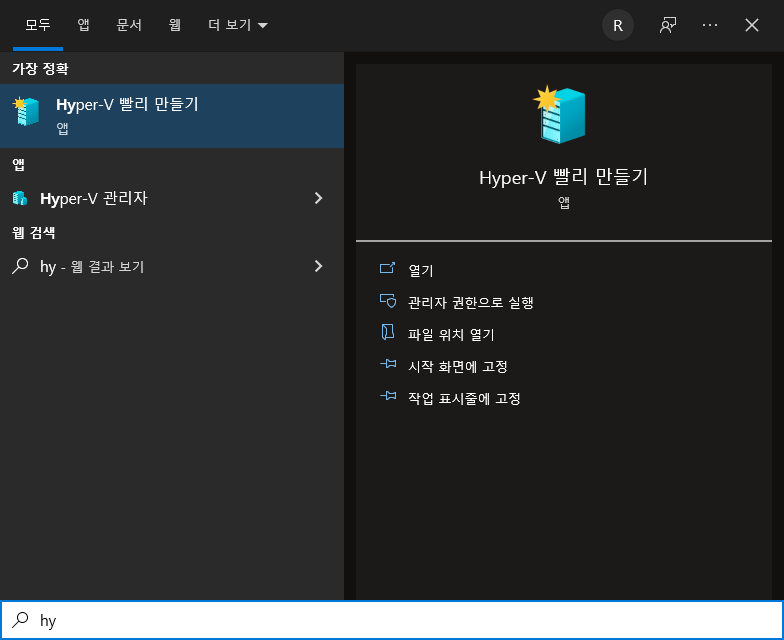Select hy - 웹 결과 보기 web search
The width and height of the screenshot is (784, 640).
click(x=172, y=266)
